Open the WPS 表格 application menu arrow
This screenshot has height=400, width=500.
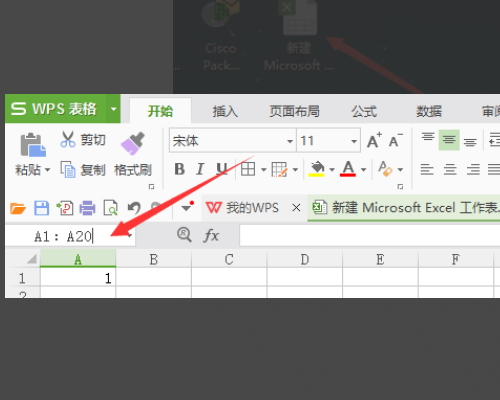[x=114, y=109]
